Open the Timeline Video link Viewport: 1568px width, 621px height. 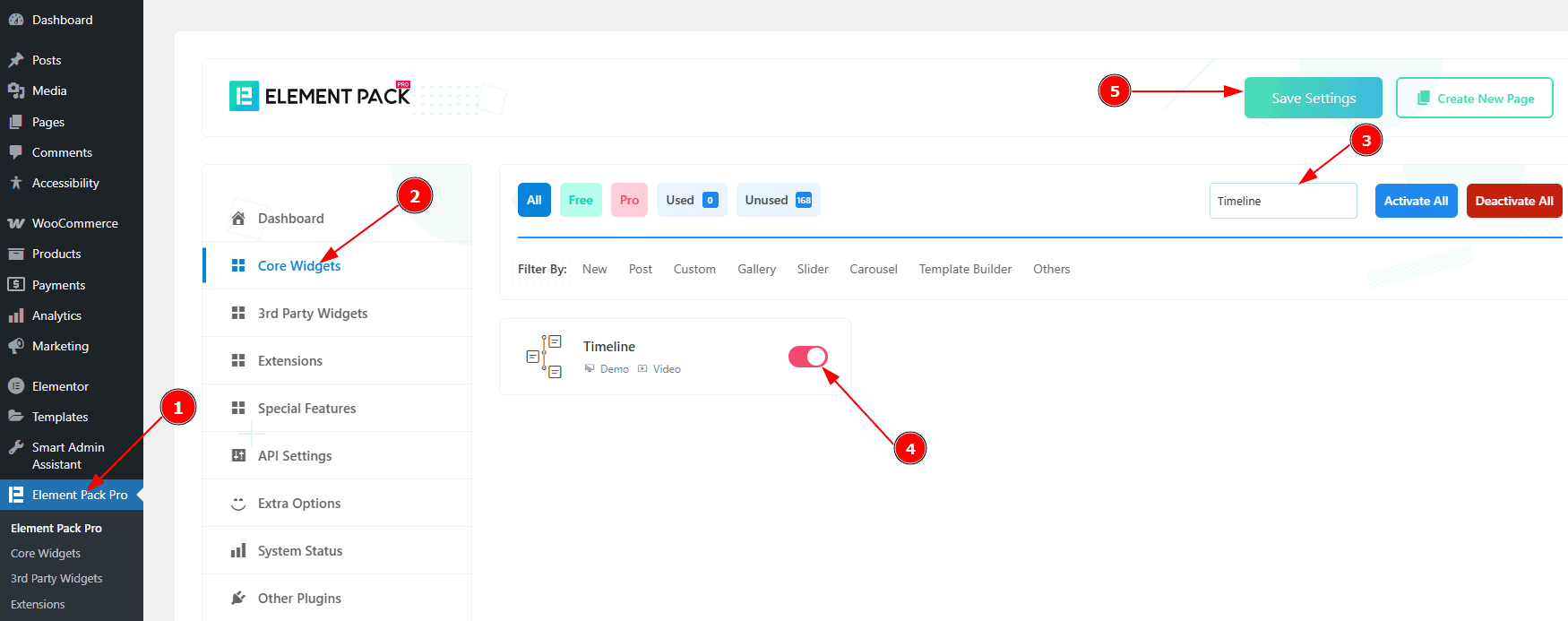pyautogui.click(x=659, y=369)
